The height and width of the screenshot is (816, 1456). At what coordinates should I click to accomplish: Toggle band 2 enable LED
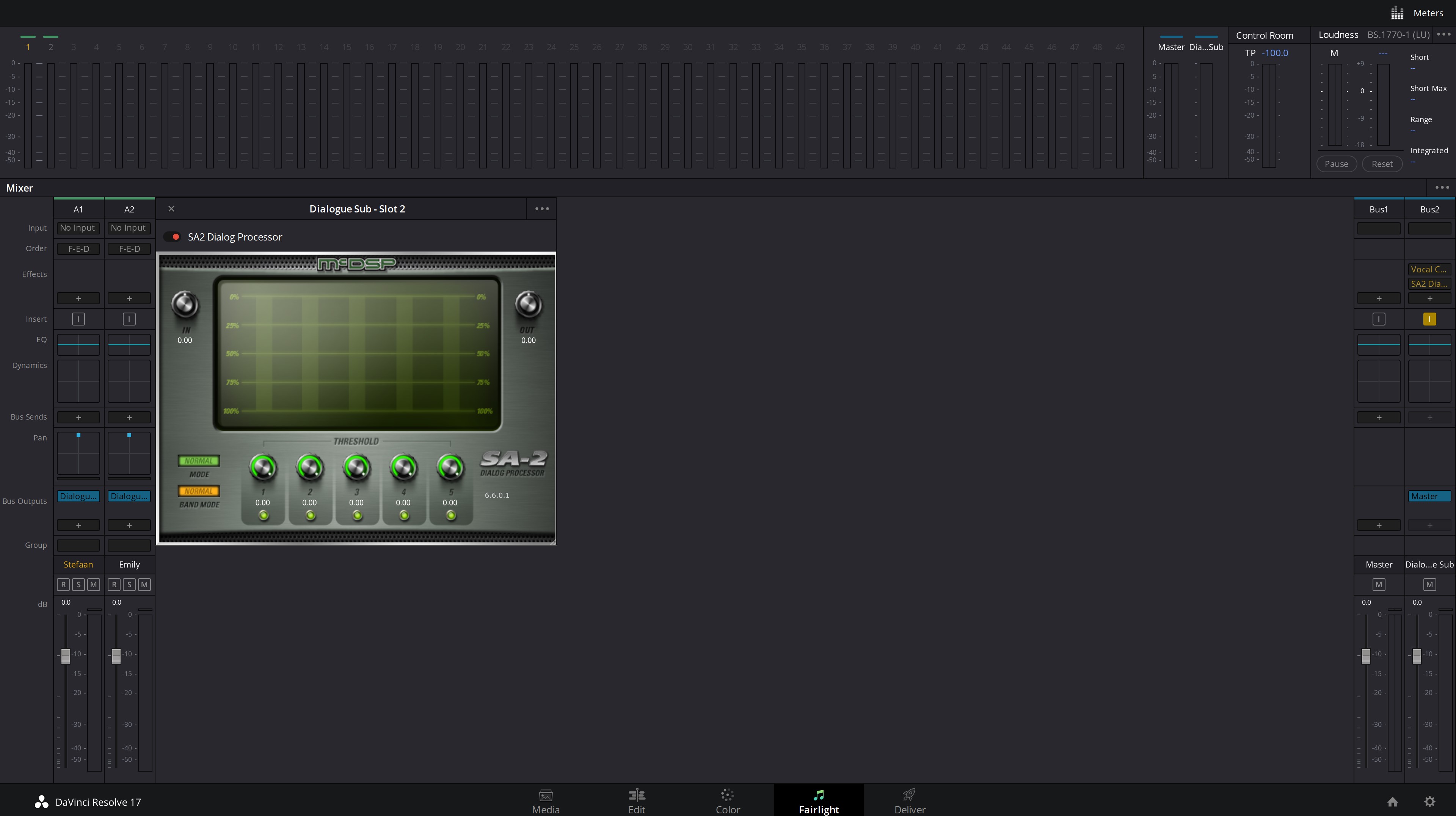310,515
